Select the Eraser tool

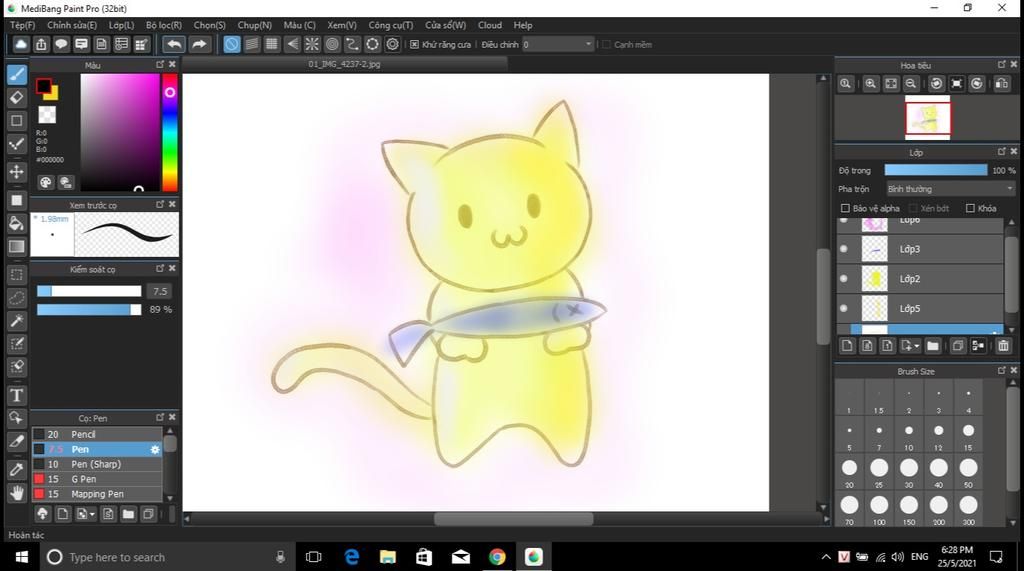coord(16,97)
